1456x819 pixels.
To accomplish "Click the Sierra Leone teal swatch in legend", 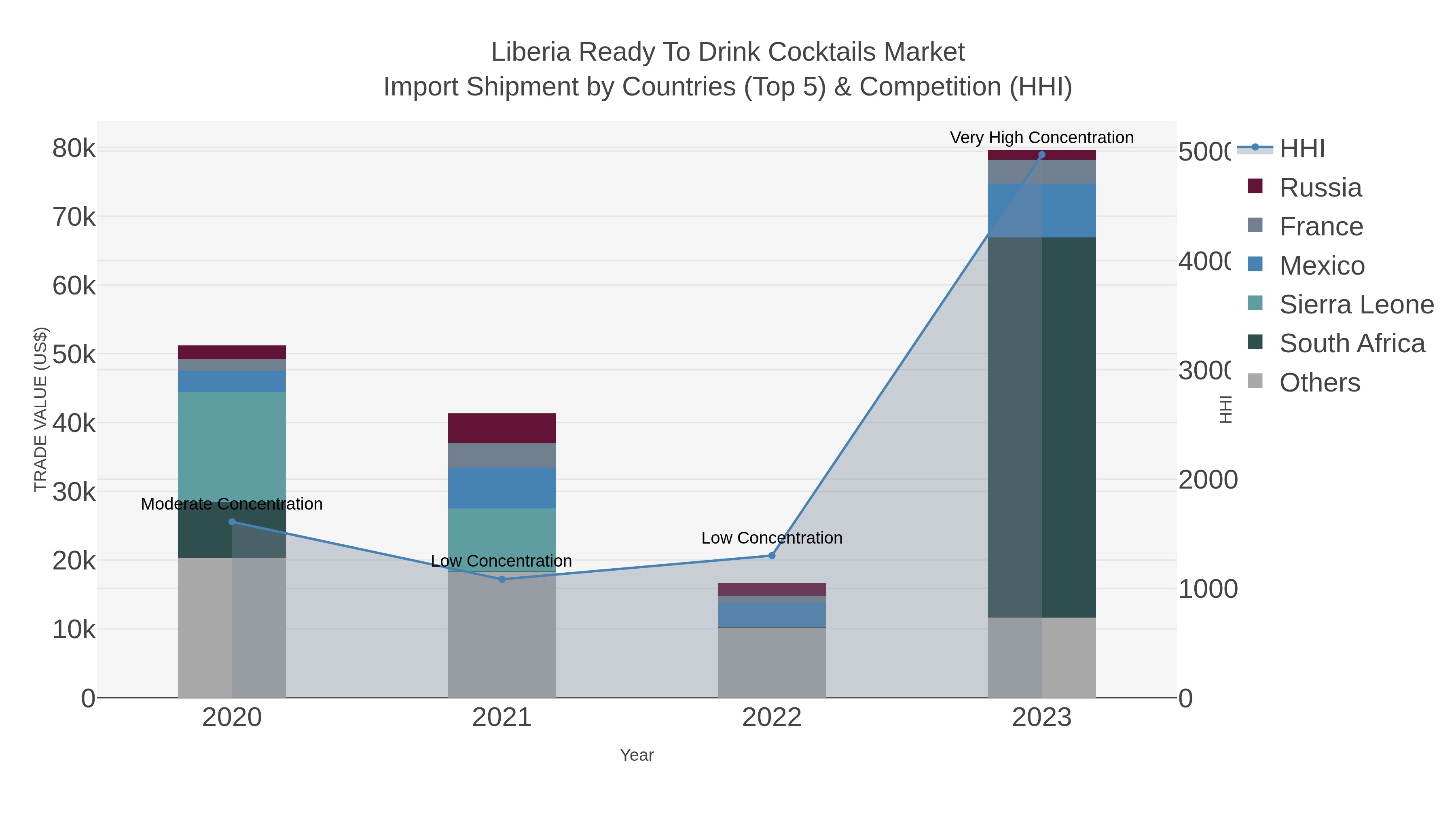I will (1255, 303).
